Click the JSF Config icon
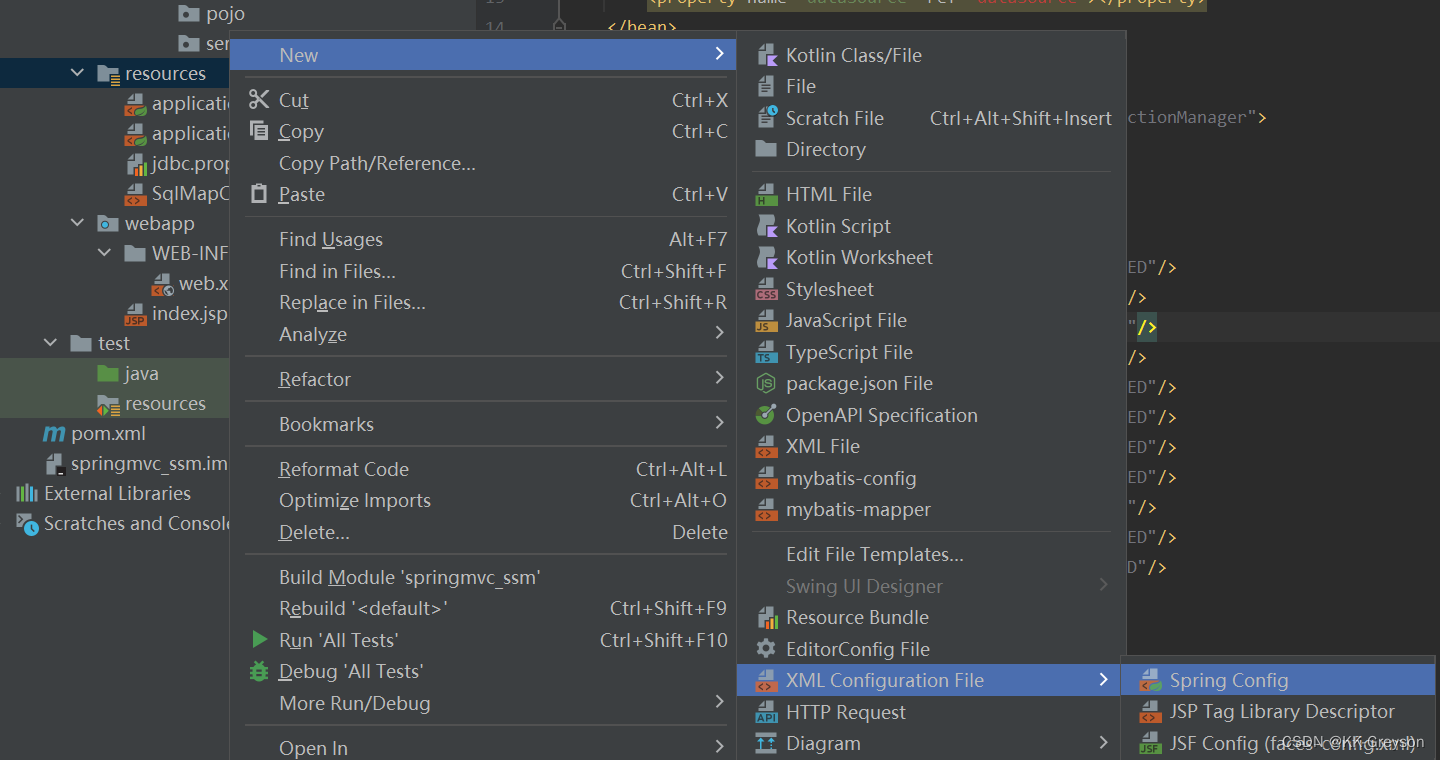Image resolution: width=1440 pixels, height=760 pixels. [1151, 743]
